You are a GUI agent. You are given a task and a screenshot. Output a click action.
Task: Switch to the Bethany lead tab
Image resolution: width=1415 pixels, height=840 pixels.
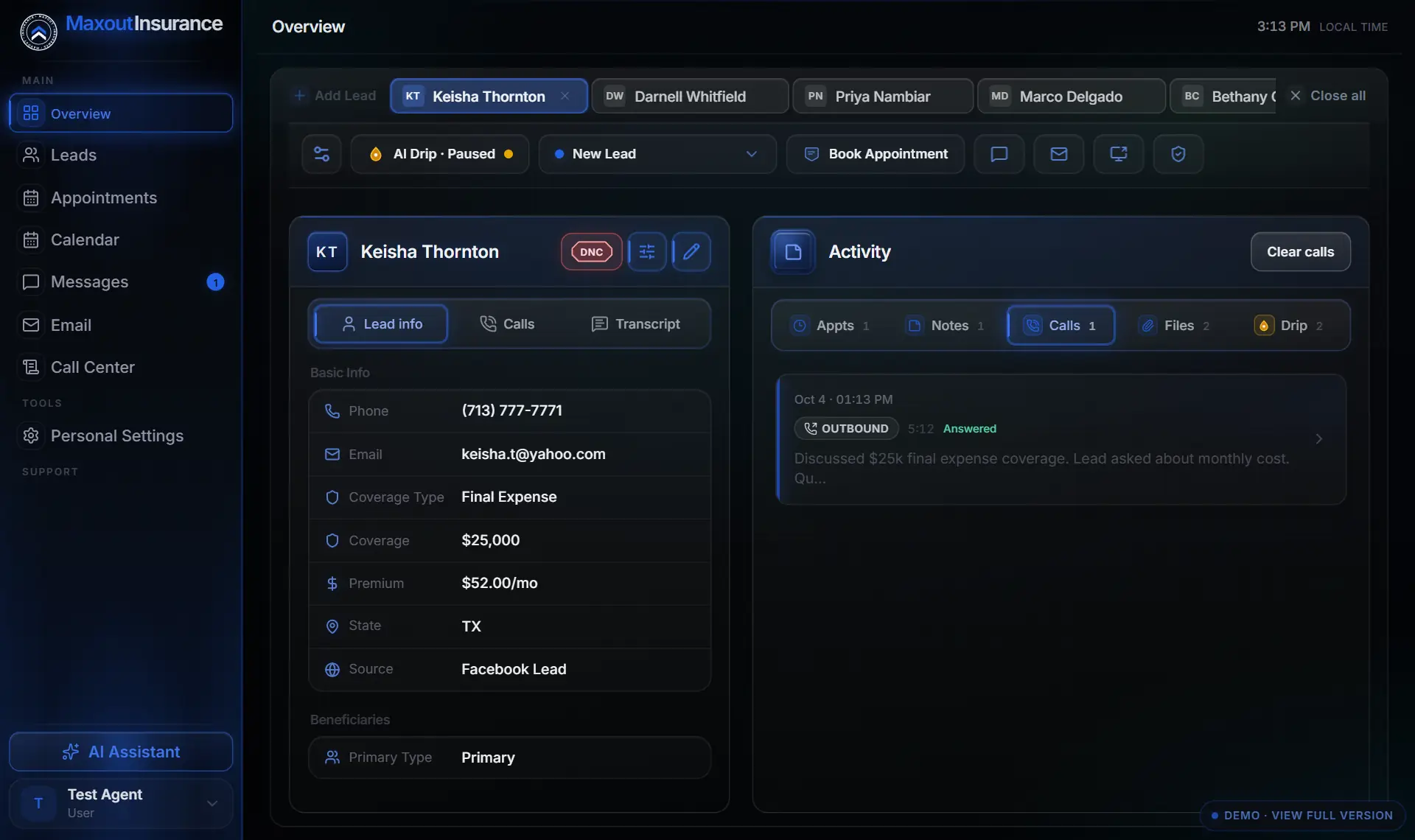(1223, 96)
